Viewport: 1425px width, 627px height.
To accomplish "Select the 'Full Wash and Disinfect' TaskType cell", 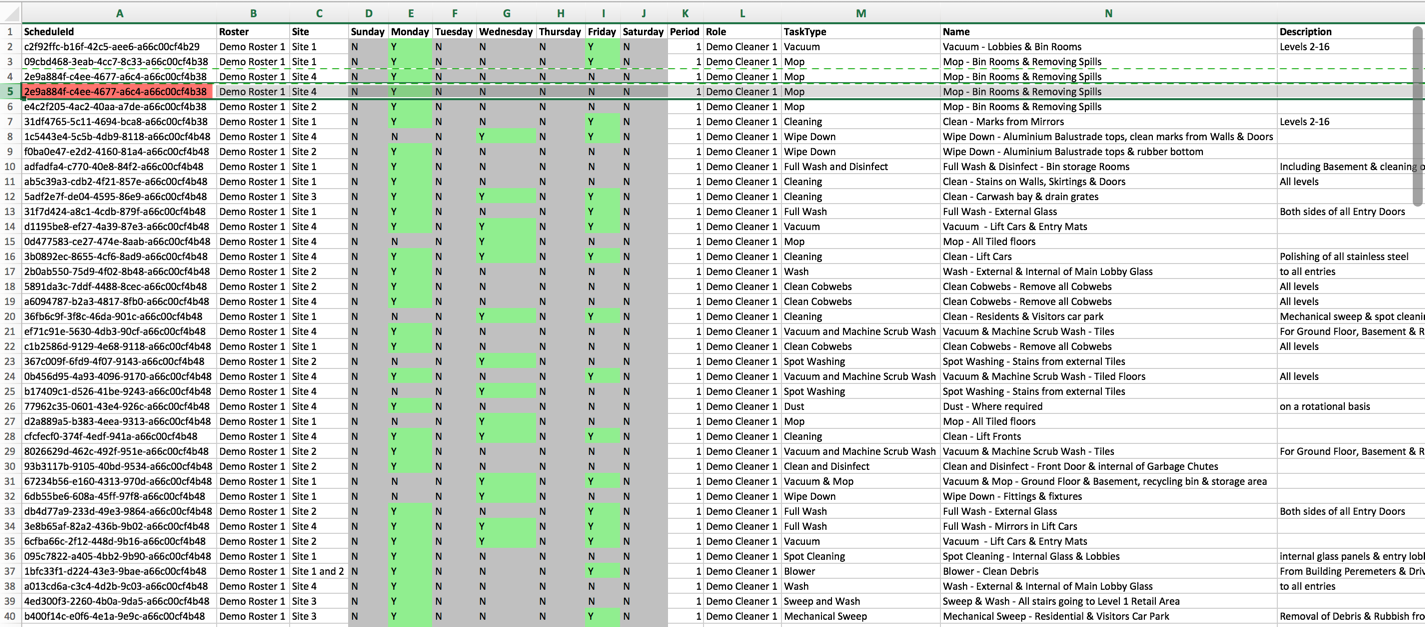I will (x=859, y=166).
